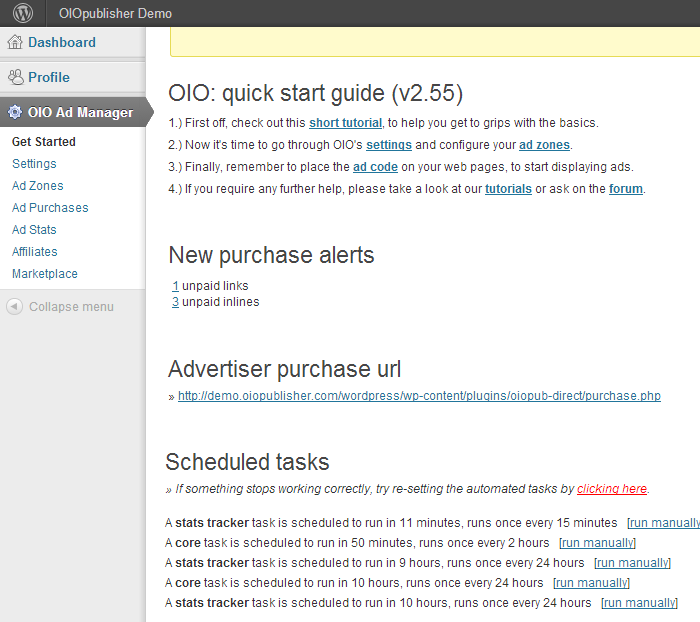Click the Collapse menu arrow icon
Screen dimensions: 700x622
tap(14, 306)
